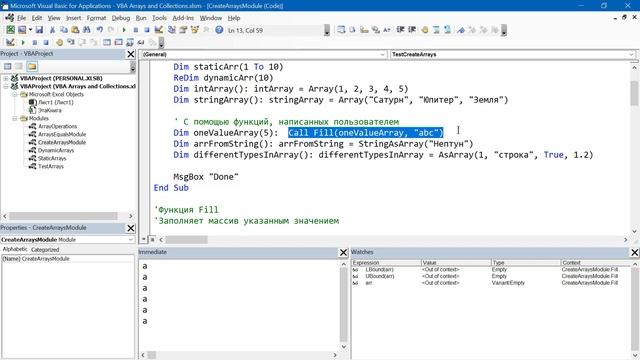This screenshot has height=360, width=640.
Task: Switch to Alphabetic properties tab
Action: click(15, 249)
